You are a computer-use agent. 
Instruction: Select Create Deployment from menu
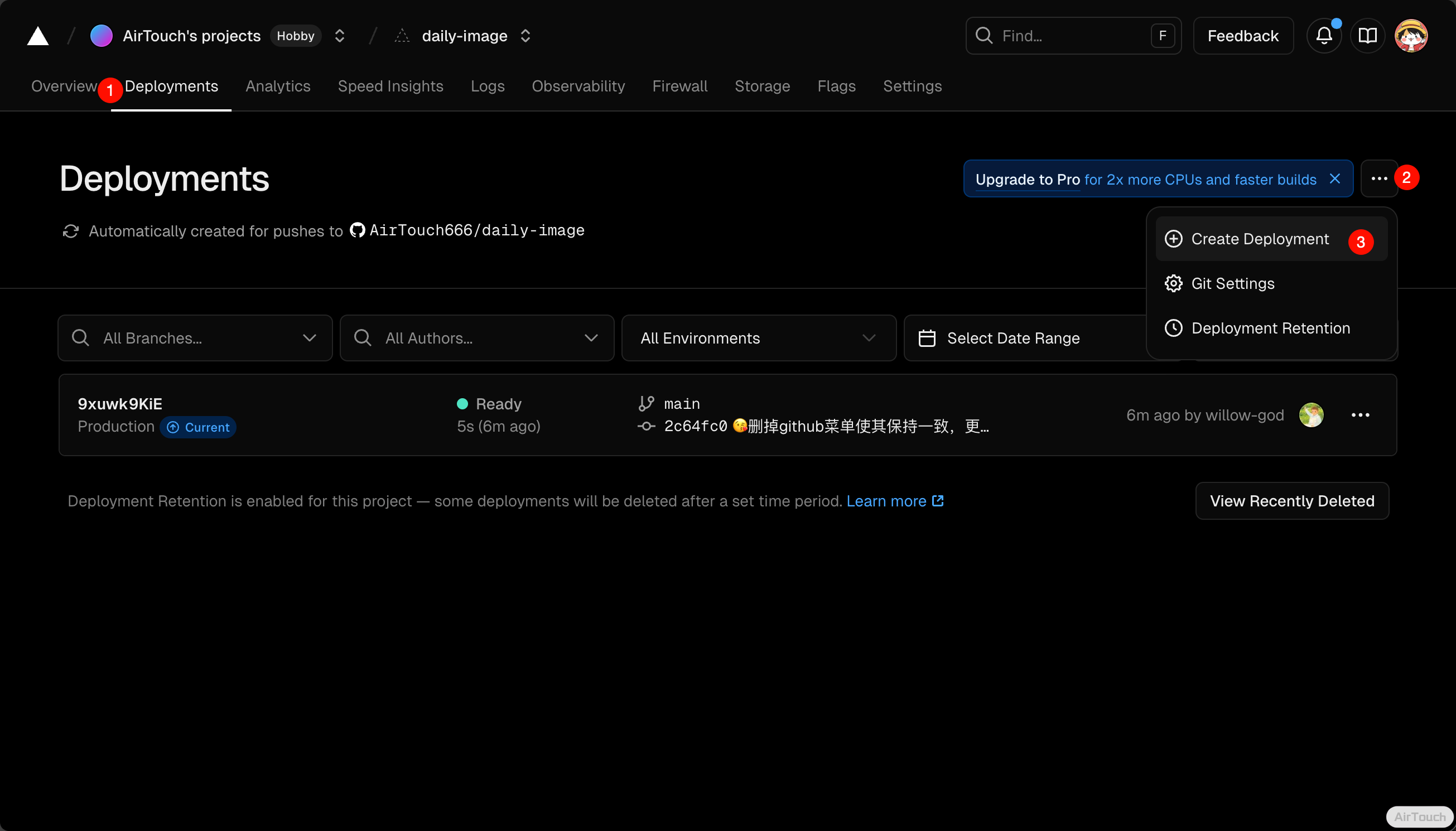(x=1260, y=239)
